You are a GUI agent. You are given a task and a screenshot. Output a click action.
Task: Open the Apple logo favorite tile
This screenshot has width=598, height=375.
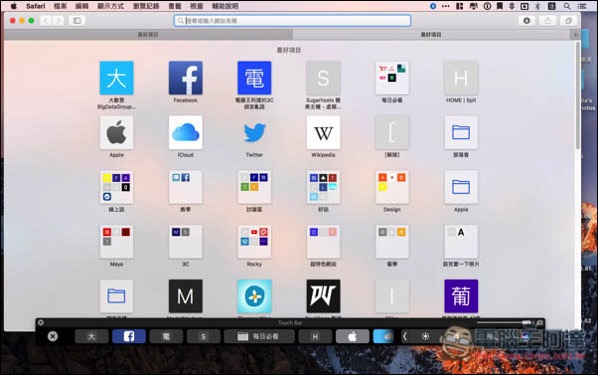click(x=116, y=132)
